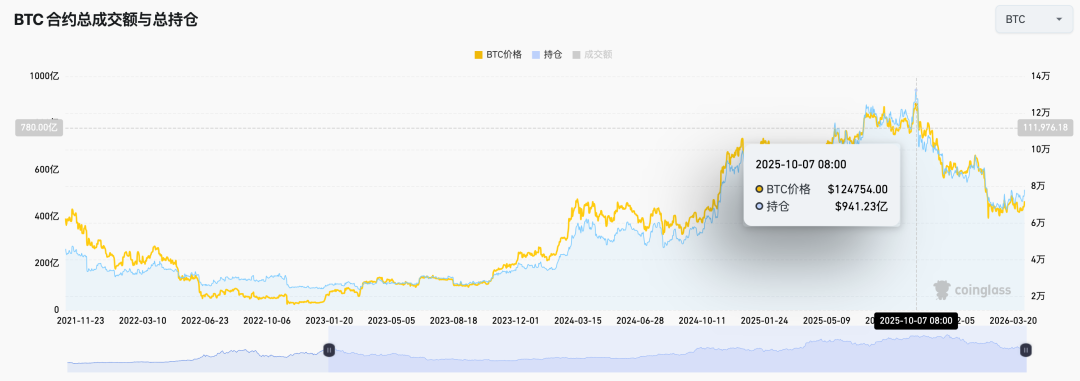Open the BTC coin dropdown
The height and width of the screenshot is (381, 1080).
pos(1033,19)
